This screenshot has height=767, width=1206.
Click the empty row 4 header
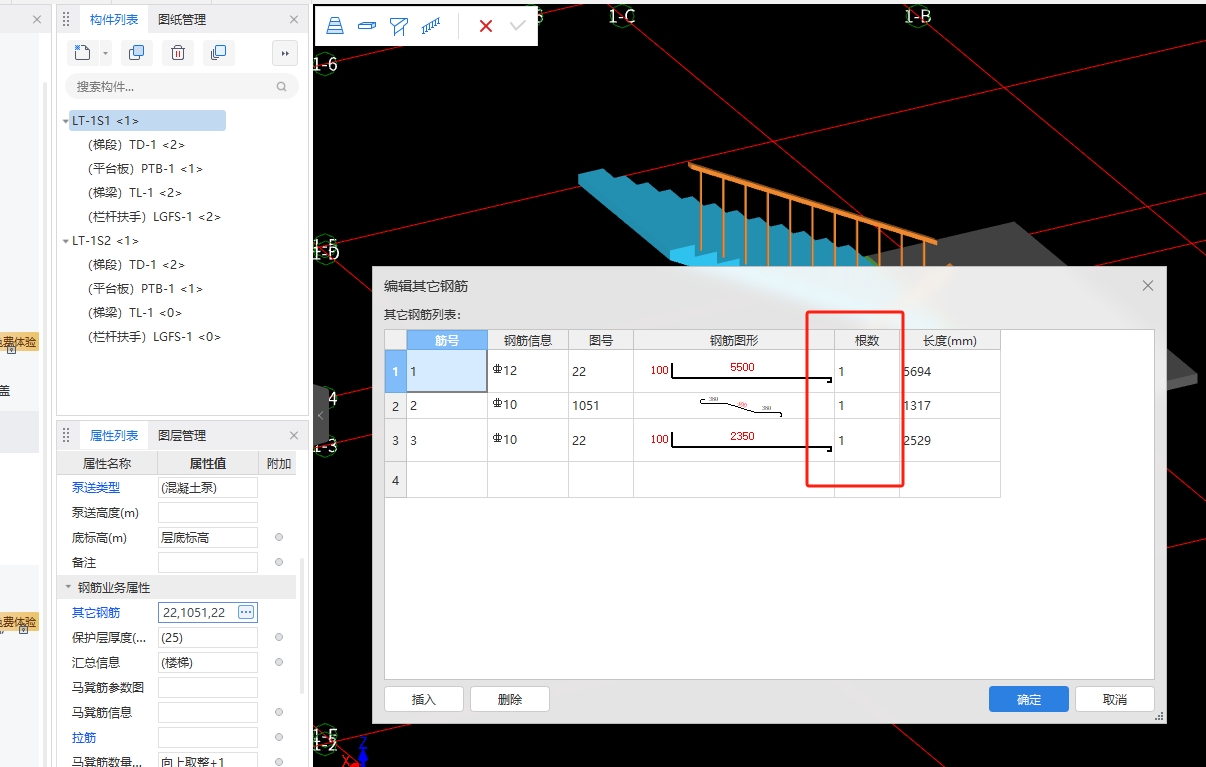click(x=396, y=480)
